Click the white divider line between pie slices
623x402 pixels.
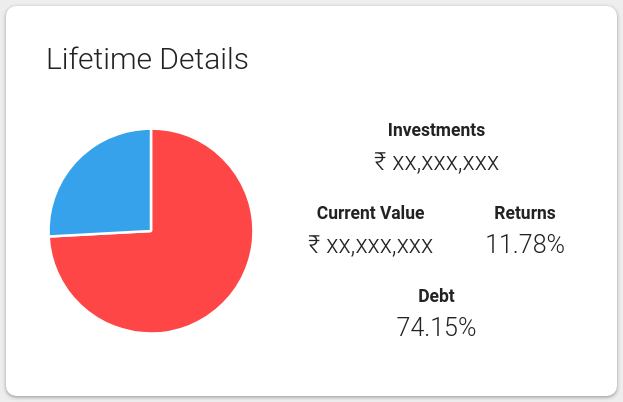[x=151, y=181]
